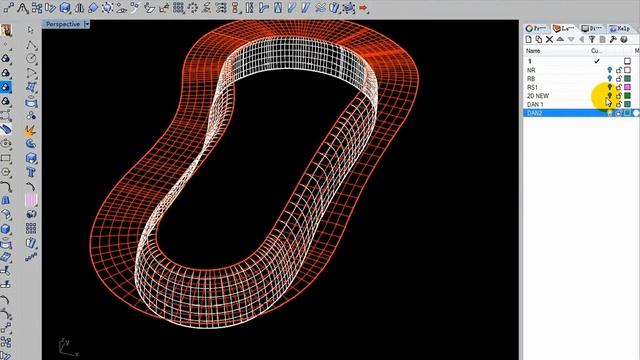
Task: Select the Explode tool (orange burst icon)
Action: (x=30, y=131)
